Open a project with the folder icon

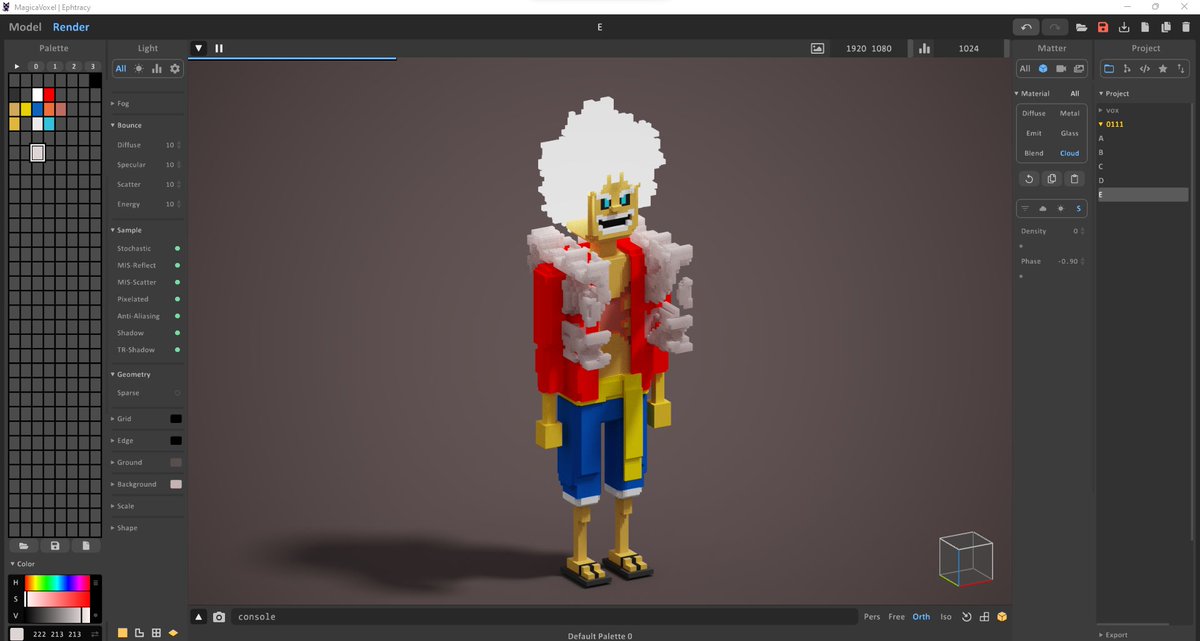(x=1081, y=27)
